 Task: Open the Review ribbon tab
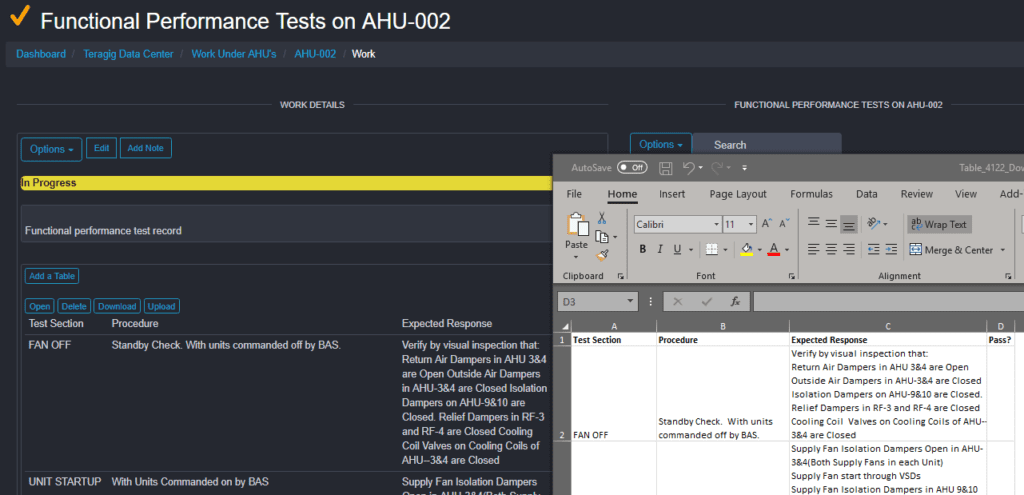coord(917,194)
